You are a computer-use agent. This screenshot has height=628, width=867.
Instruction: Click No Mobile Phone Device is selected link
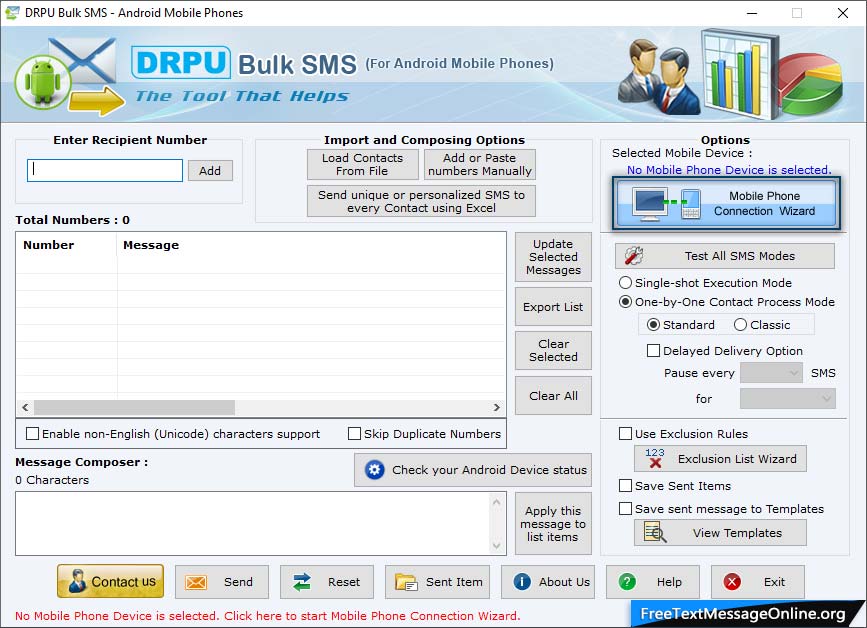click(x=729, y=170)
